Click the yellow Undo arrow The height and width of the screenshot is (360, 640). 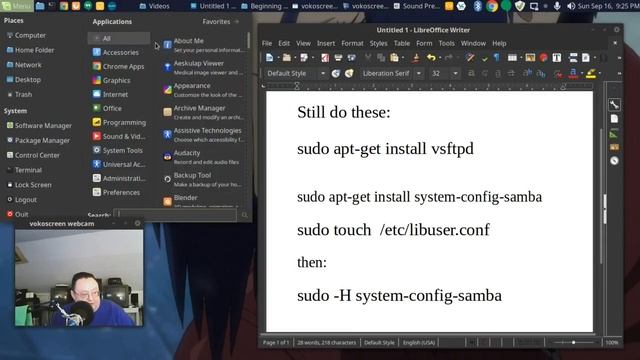tap(431, 58)
